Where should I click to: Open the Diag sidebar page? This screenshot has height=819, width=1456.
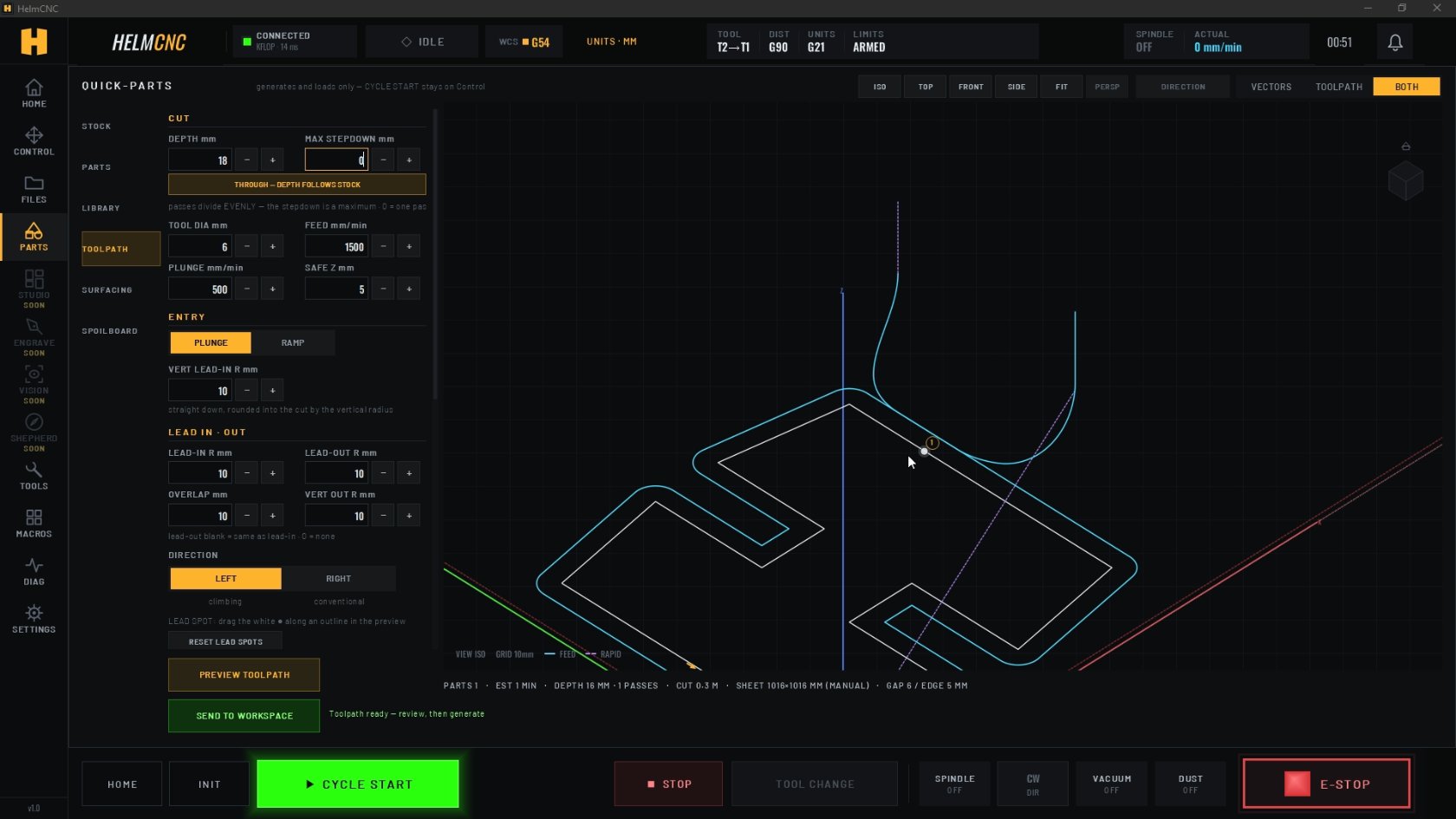(34, 571)
